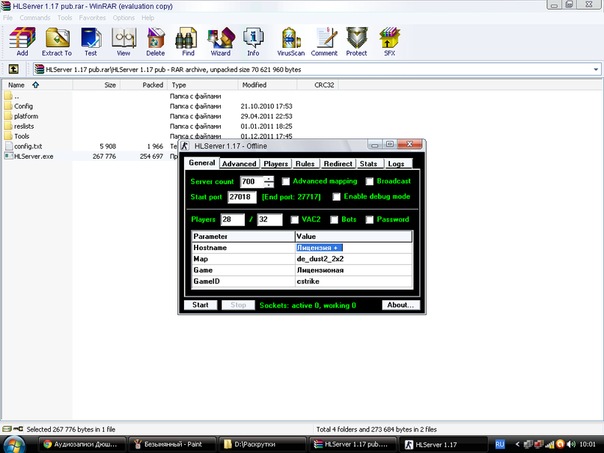
Task: Click the Find binoculars toolbar icon
Action: 187,38
